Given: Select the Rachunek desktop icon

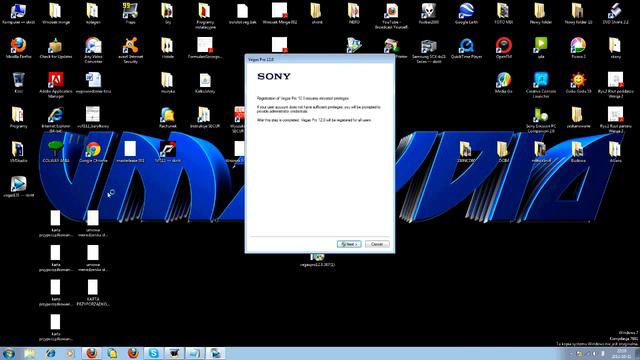Looking at the screenshot, I should (167, 117).
